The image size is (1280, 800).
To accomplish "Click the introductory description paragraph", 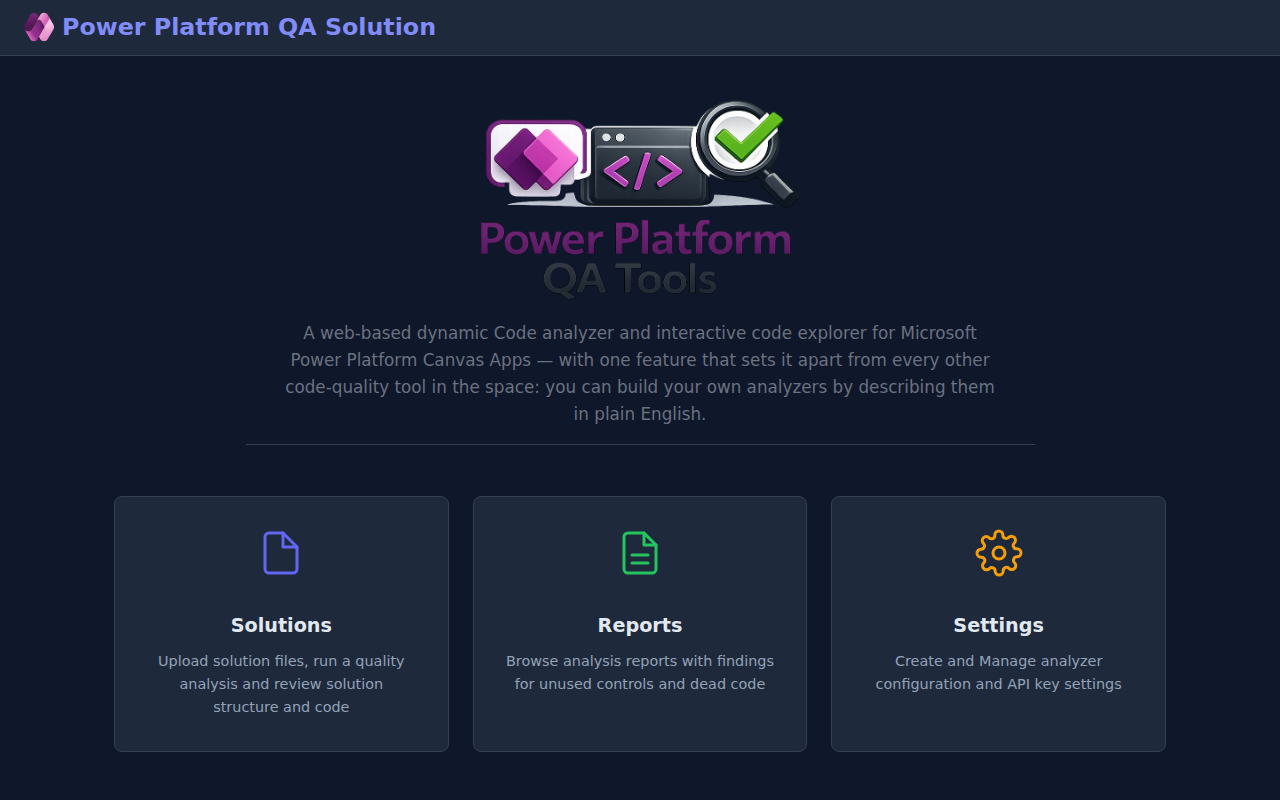I will coord(640,372).
